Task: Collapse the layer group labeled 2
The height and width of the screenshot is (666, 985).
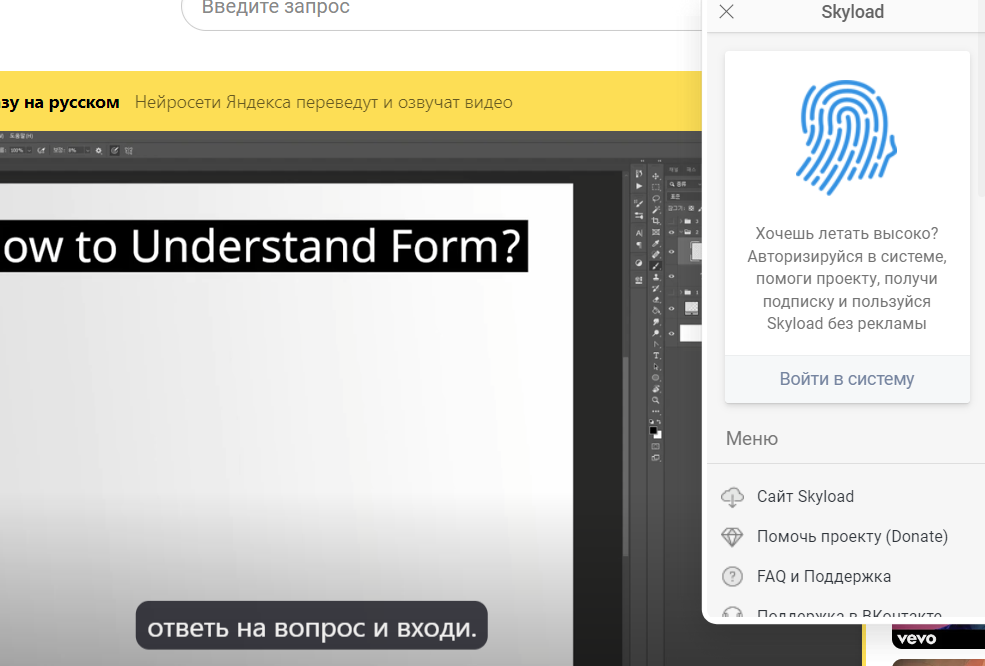Action: pyautogui.click(x=681, y=232)
